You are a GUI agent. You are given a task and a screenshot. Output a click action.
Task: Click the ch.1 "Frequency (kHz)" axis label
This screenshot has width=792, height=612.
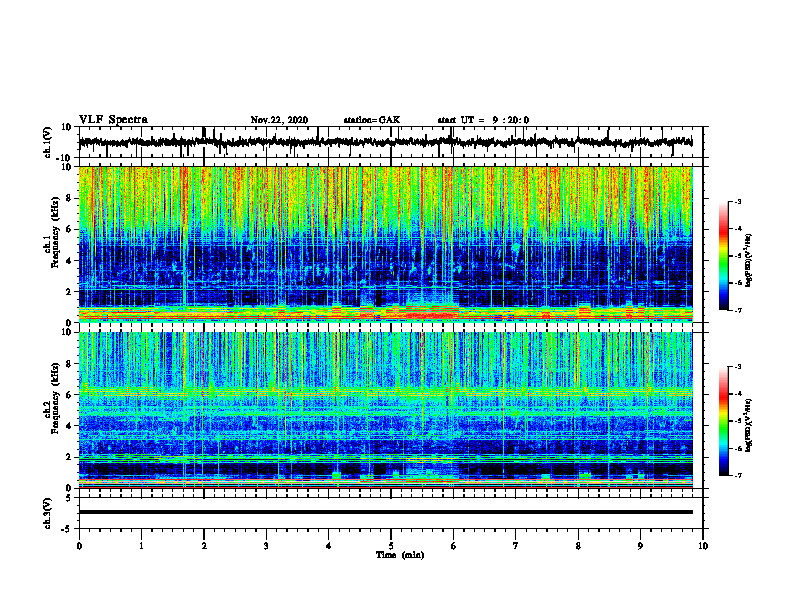tap(56, 233)
